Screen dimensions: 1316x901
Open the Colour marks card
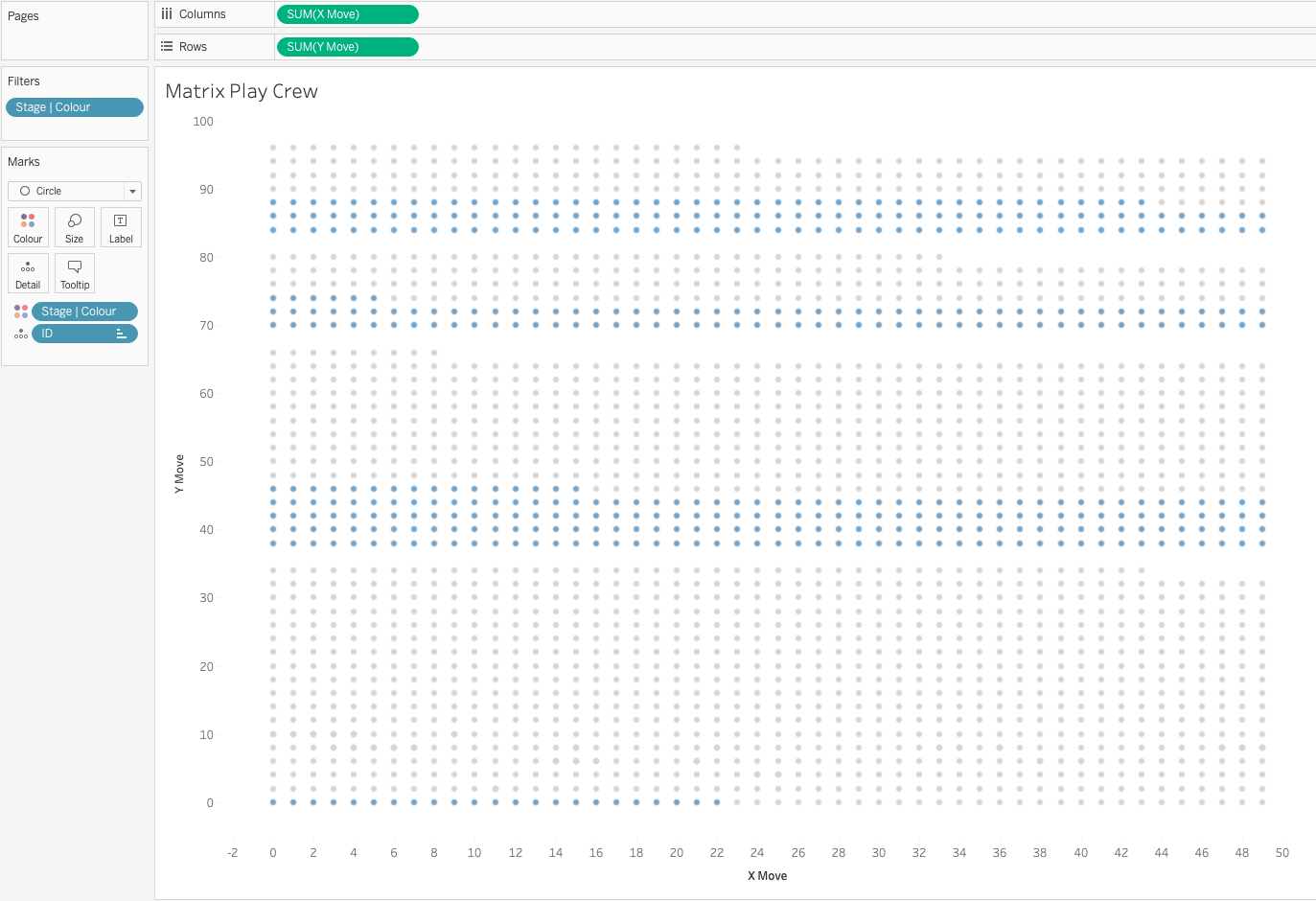pos(28,227)
